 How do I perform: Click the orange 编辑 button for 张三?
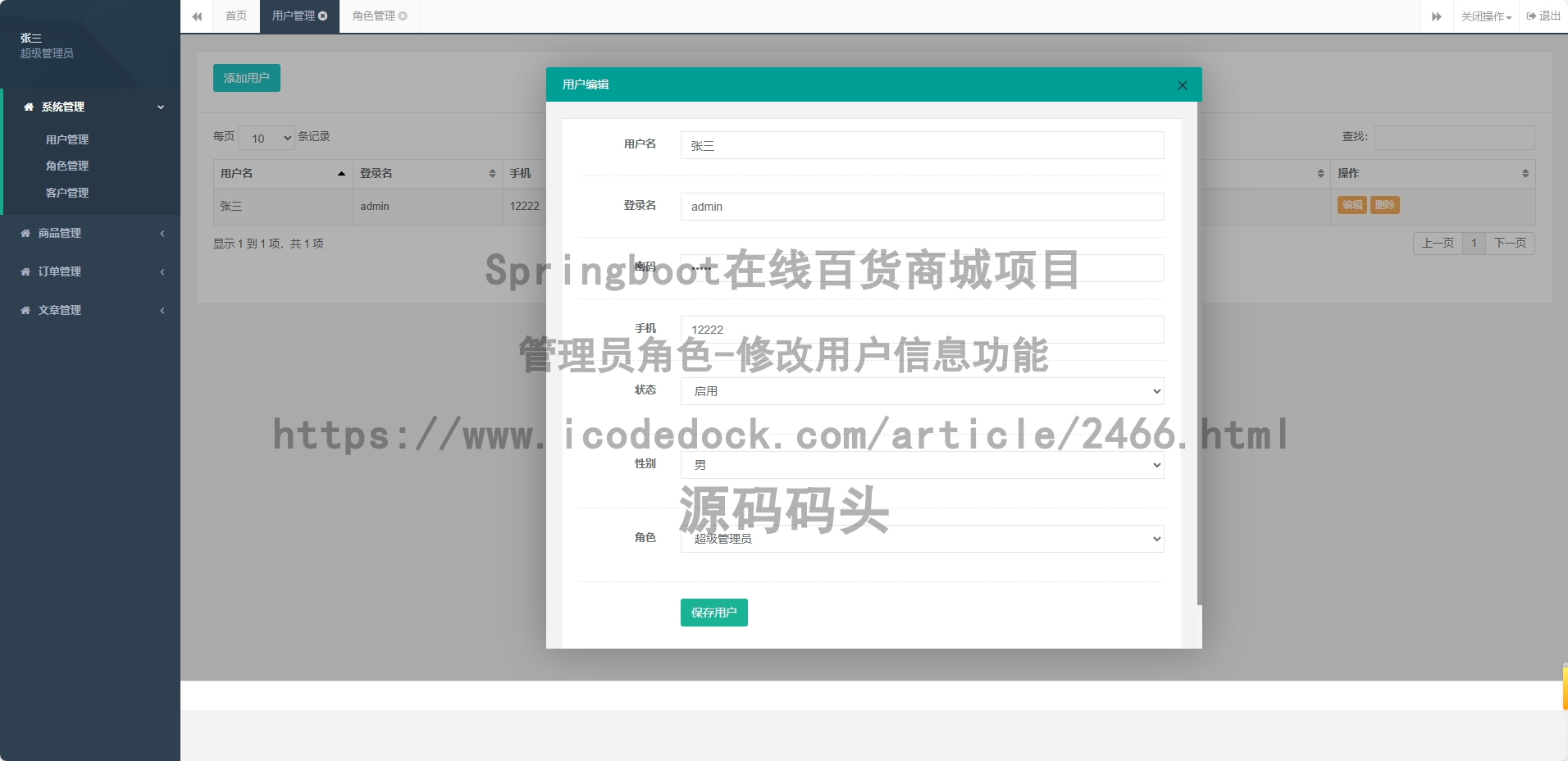coord(1352,205)
